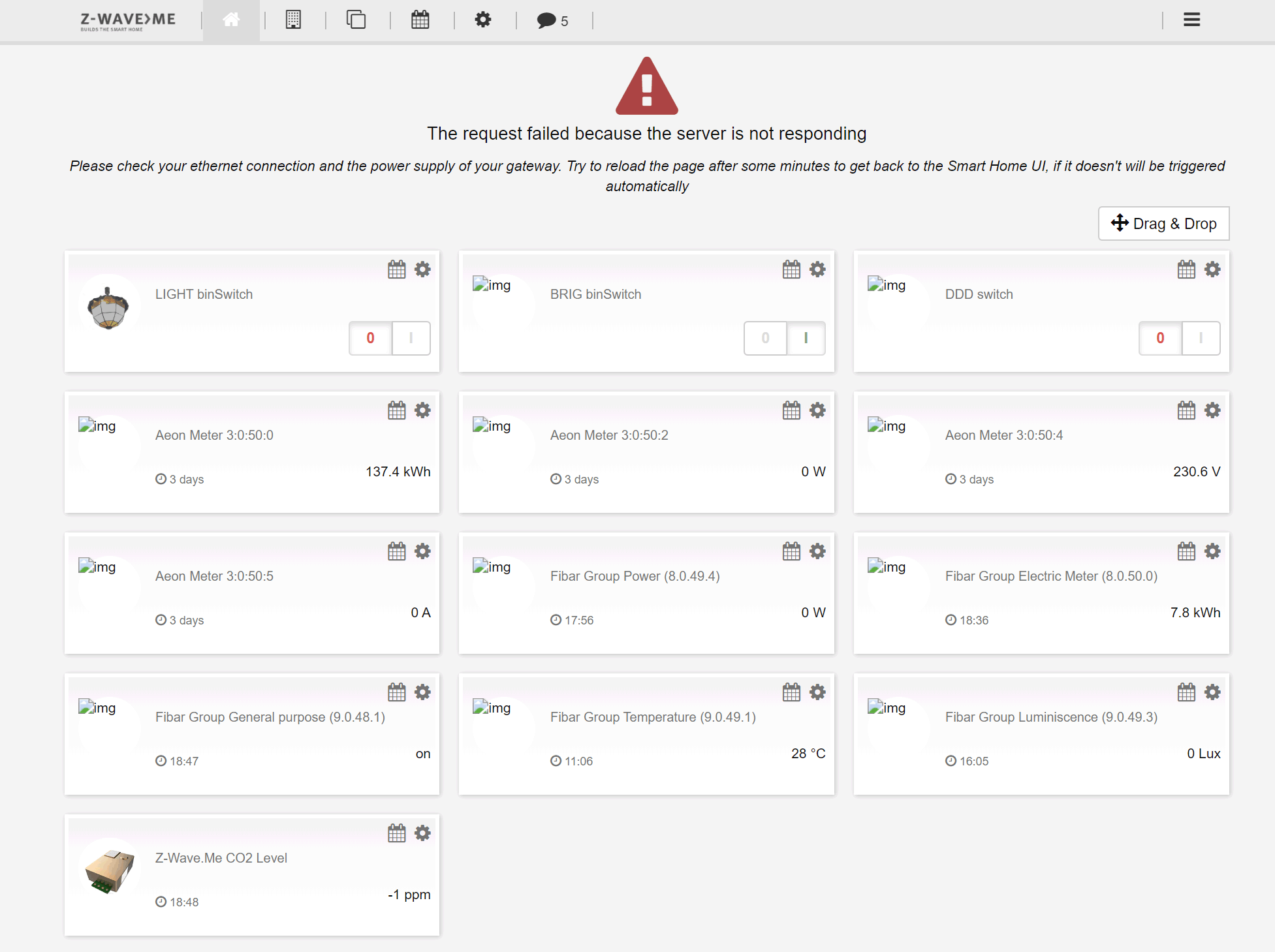The width and height of the screenshot is (1275, 952).
Task: Switch LIGHT binSwitch off with 0
Action: (370, 338)
